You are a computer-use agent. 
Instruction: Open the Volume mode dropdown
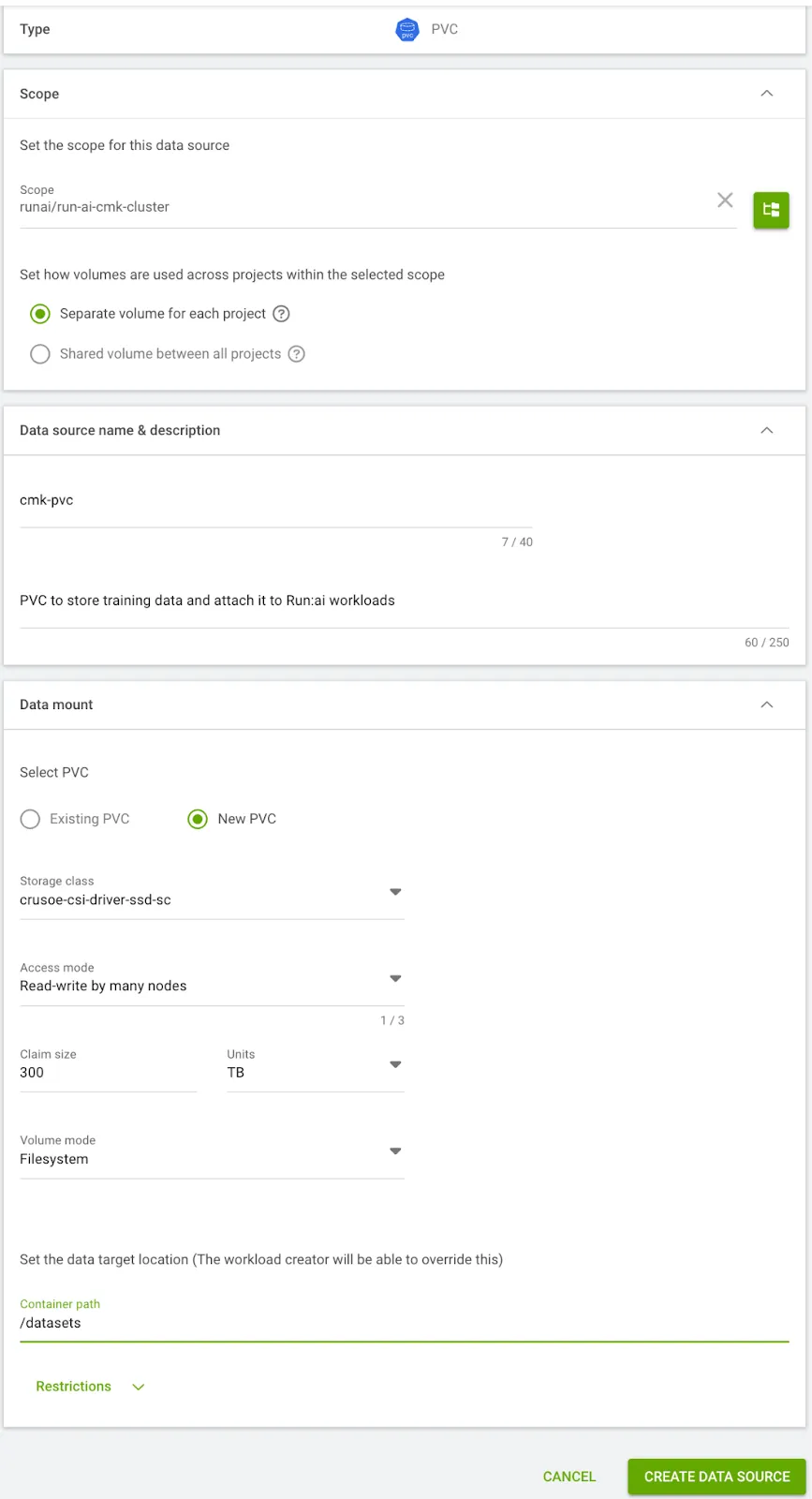click(395, 1150)
